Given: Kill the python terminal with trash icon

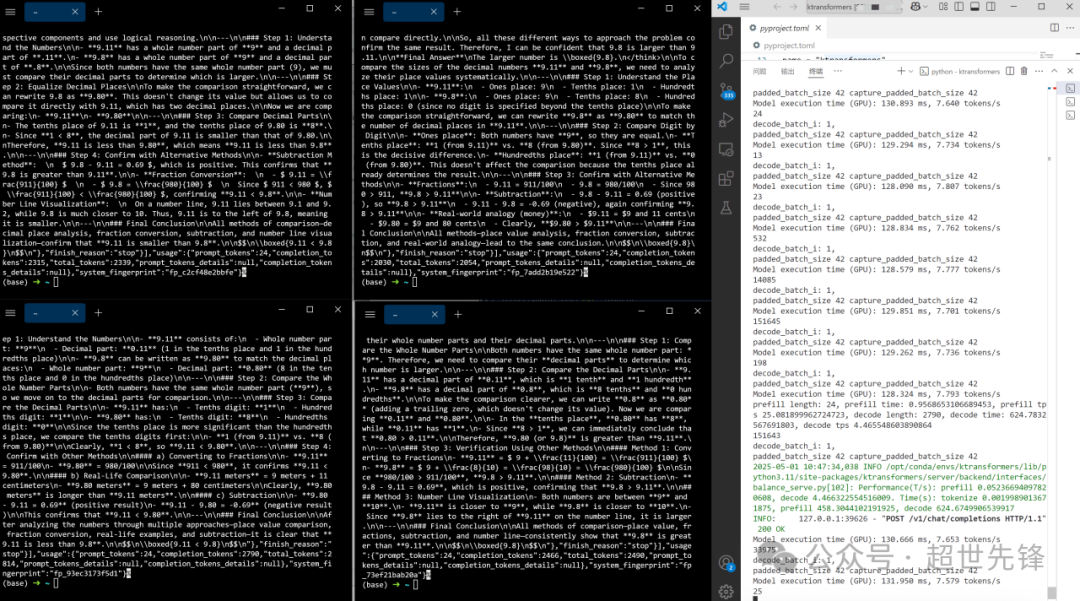Looking at the screenshot, I should [1024, 71].
